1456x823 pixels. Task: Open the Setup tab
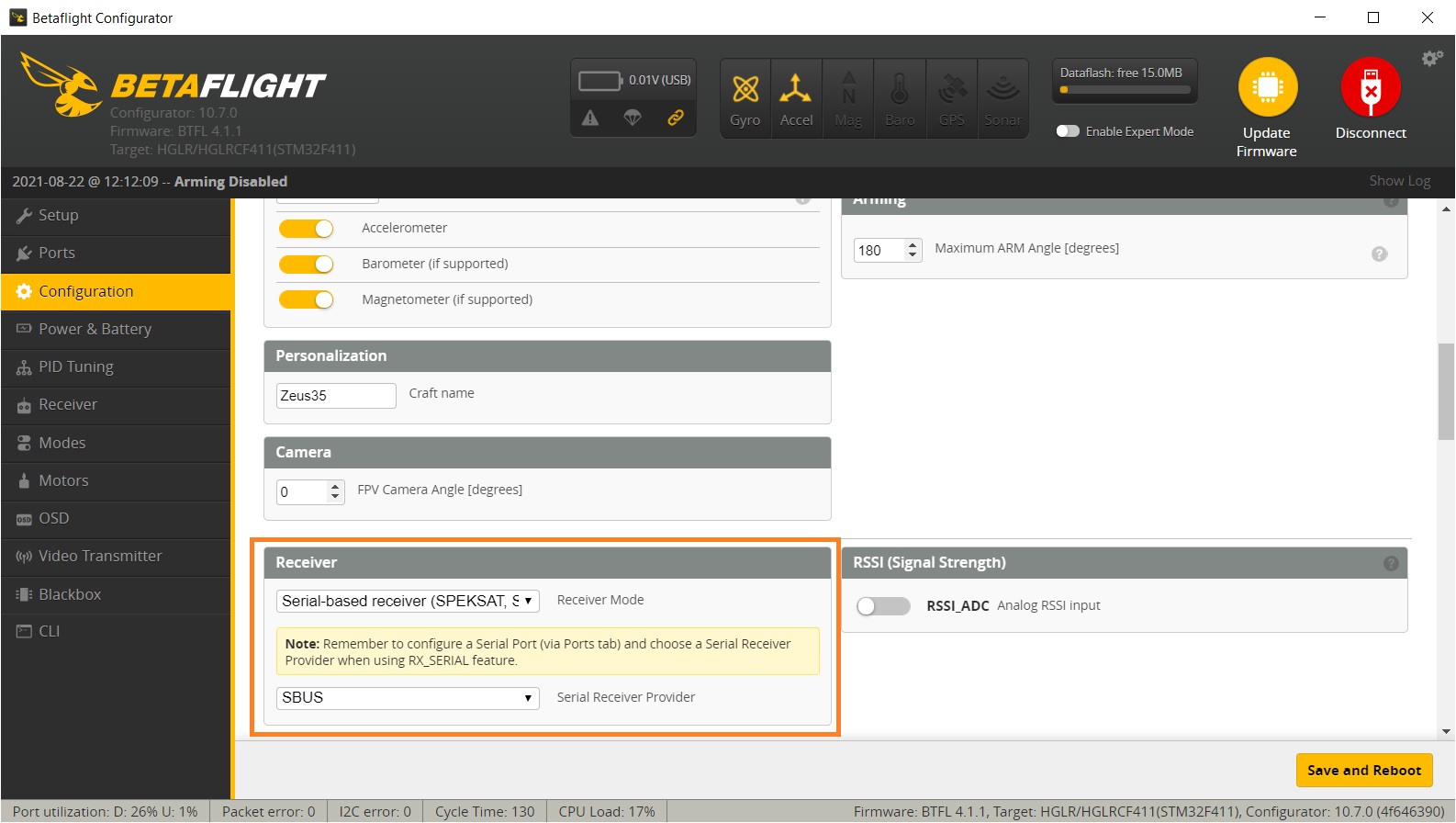point(116,216)
